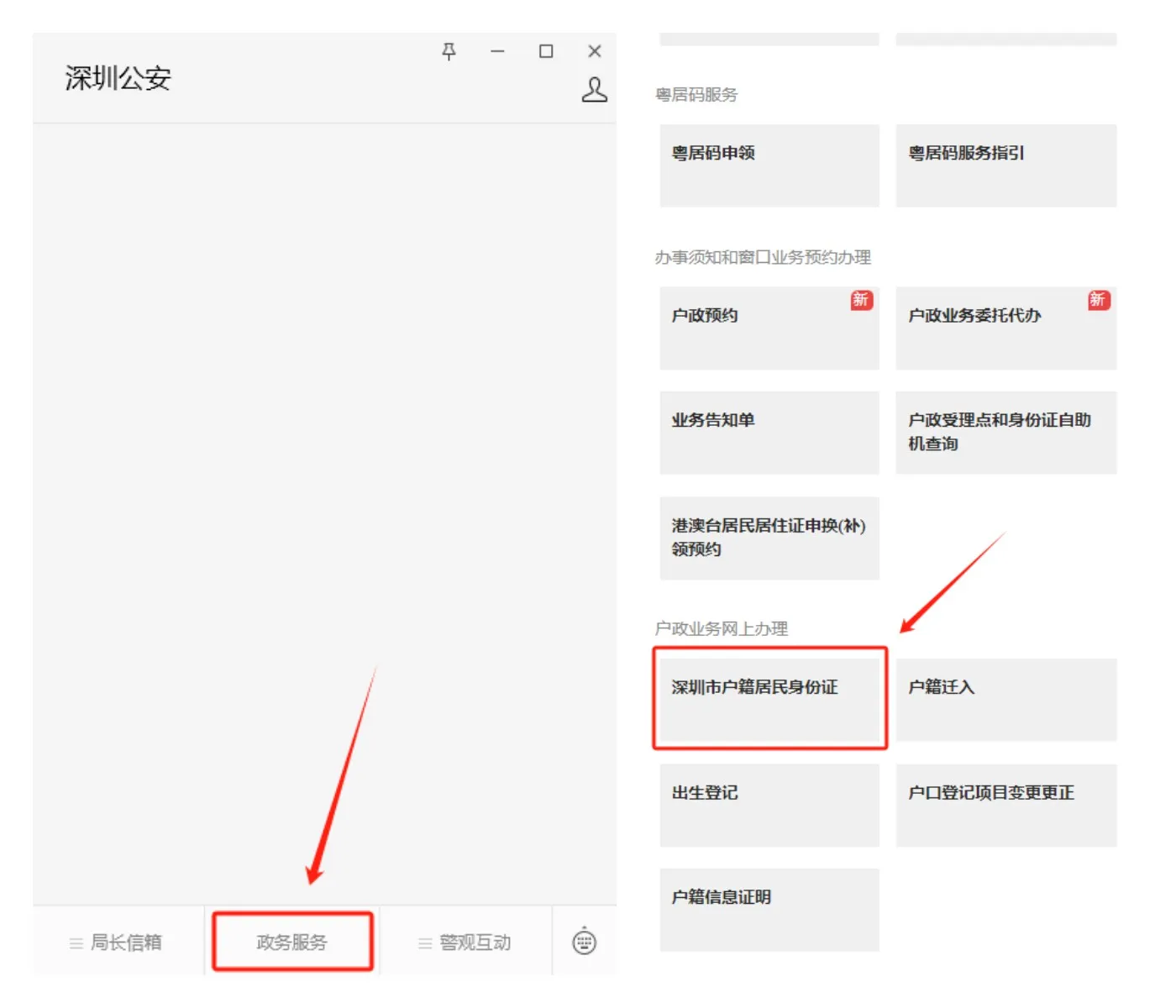Image resolution: width=1176 pixels, height=1008 pixels.
Task: Pin the 深圳公安 window
Action: pyautogui.click(x=449, y=51)
